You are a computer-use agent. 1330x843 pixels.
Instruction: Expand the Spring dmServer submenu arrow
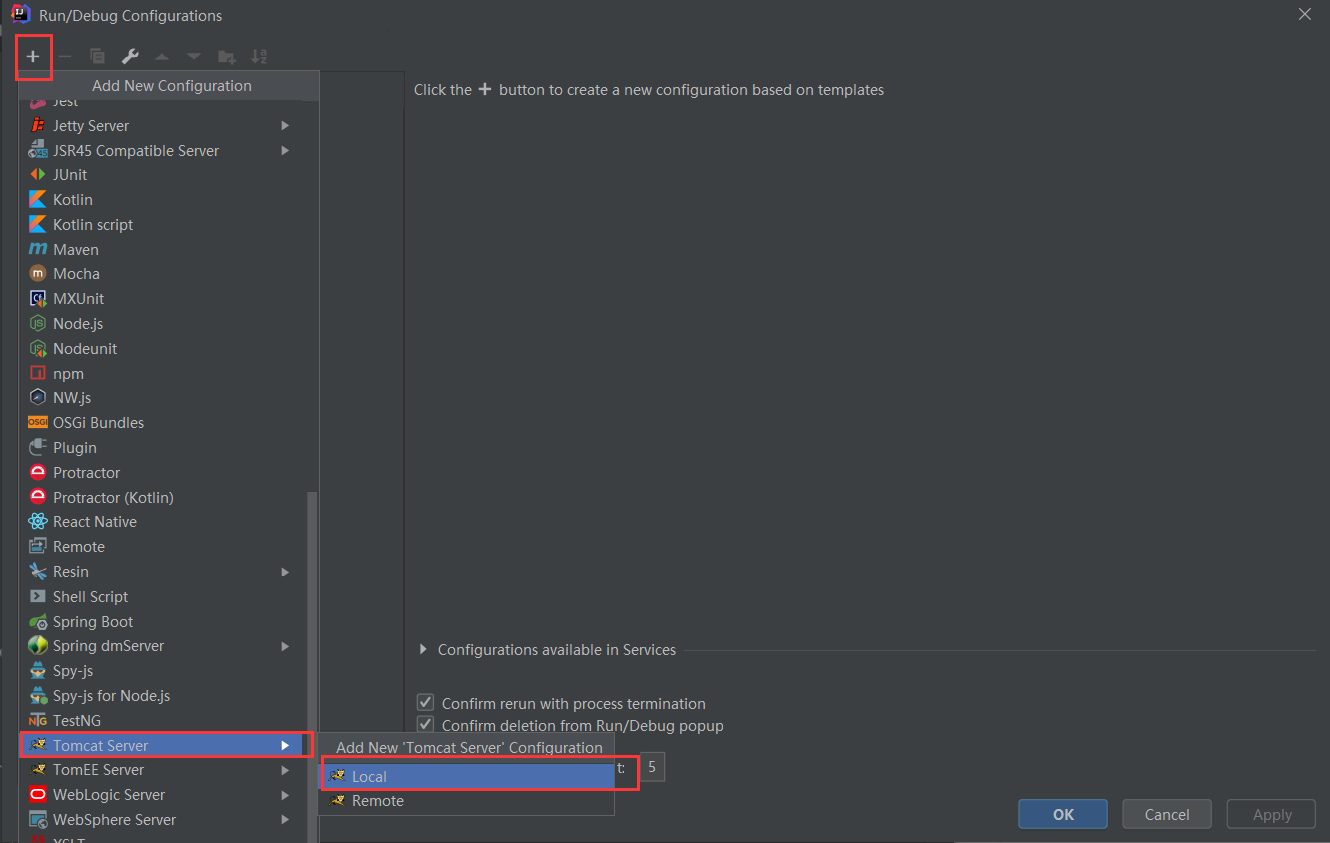pyautogui.click(x=285, y=646)
